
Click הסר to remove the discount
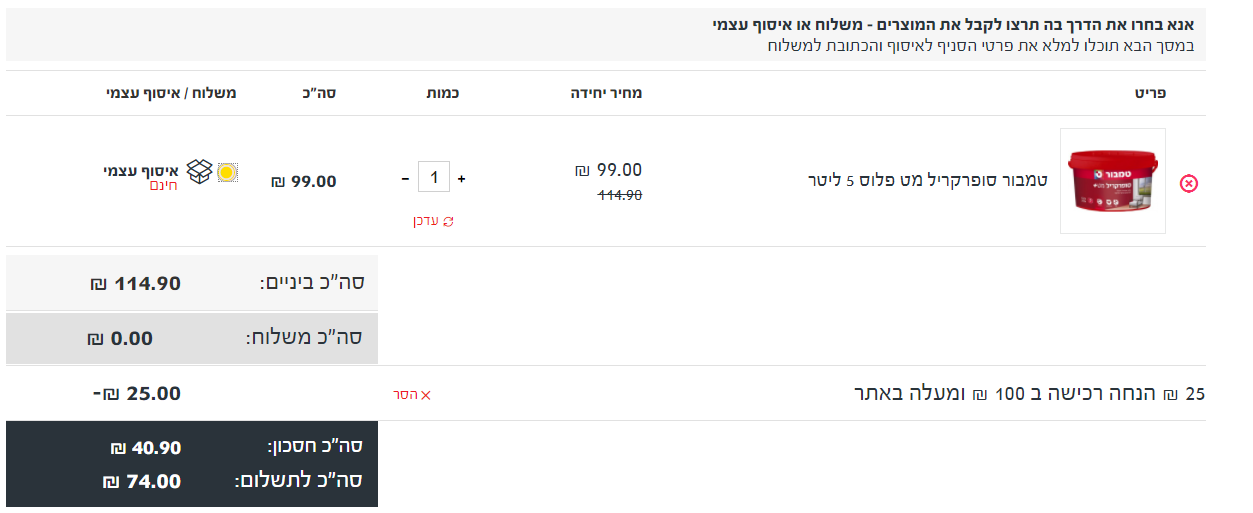[404, 395]
